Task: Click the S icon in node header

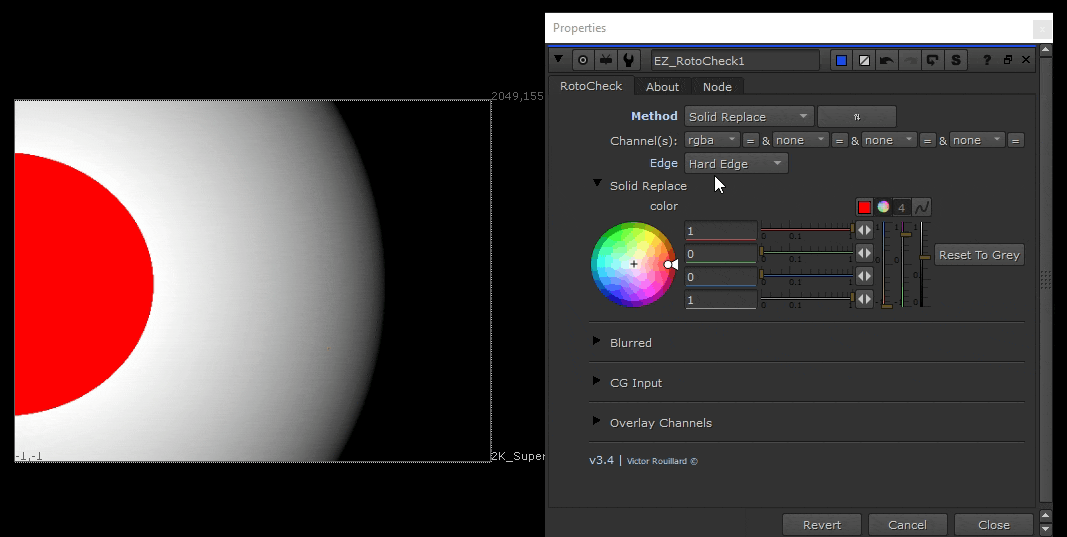Action: [x=956, y=60]
